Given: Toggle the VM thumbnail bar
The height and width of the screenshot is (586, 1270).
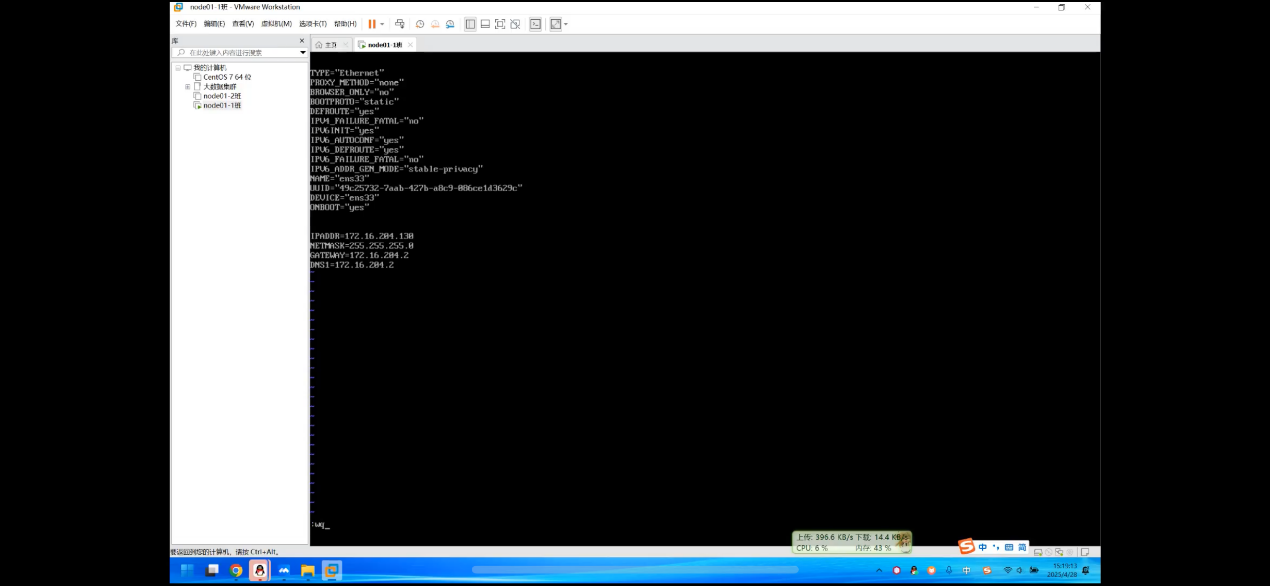Looking at the screenshot, I should coord(486,24).
